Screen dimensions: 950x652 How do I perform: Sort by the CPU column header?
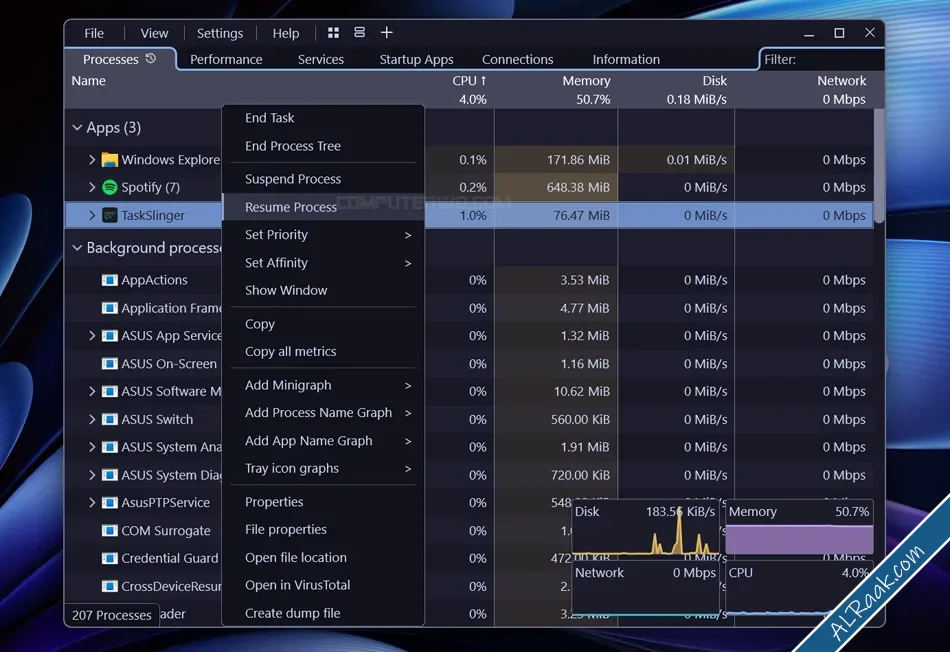(469, 81)
